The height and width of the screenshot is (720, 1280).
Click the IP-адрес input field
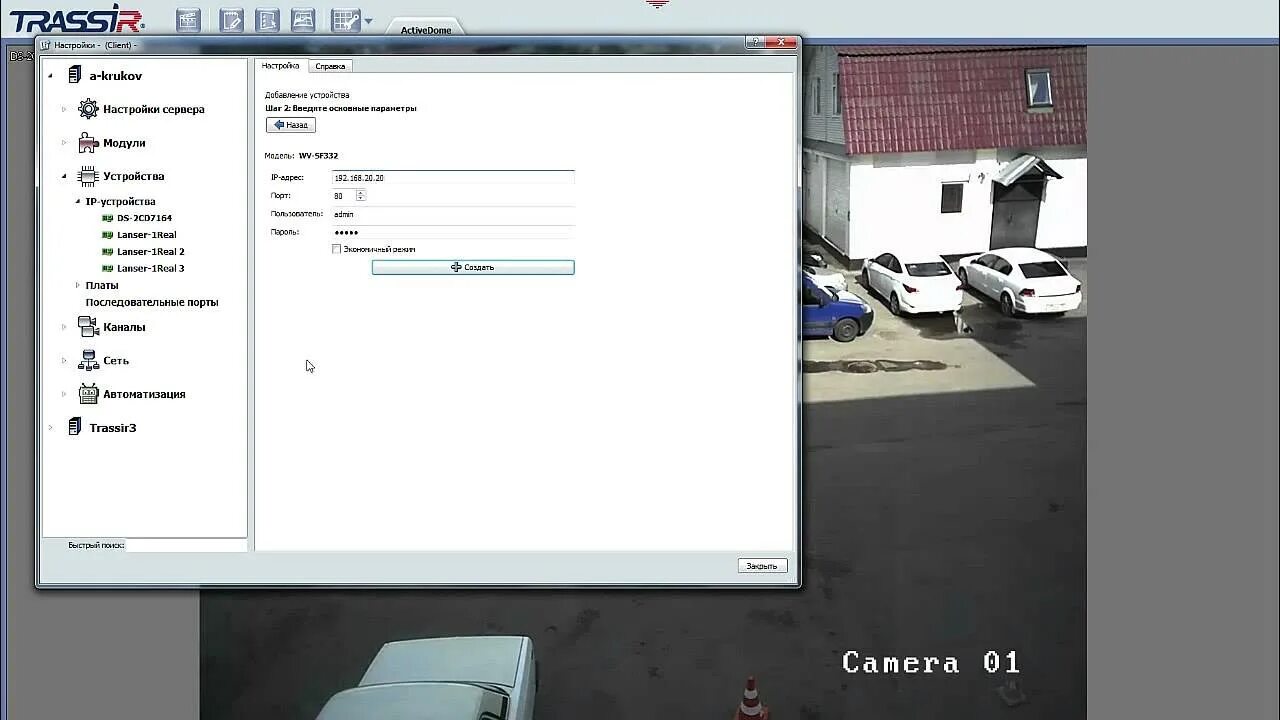tap(453, 177)
